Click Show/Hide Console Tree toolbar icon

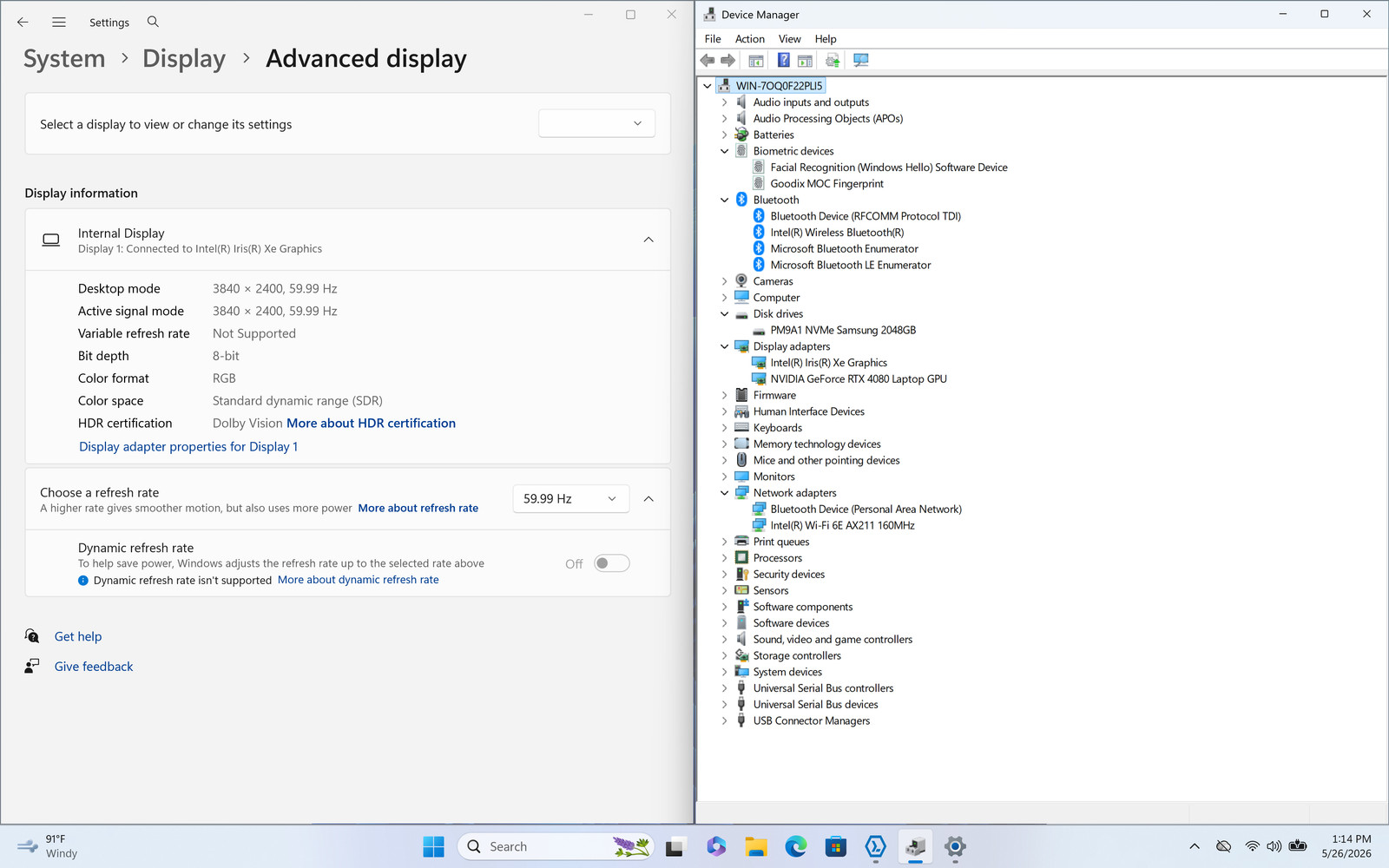(x=756, y=60)
